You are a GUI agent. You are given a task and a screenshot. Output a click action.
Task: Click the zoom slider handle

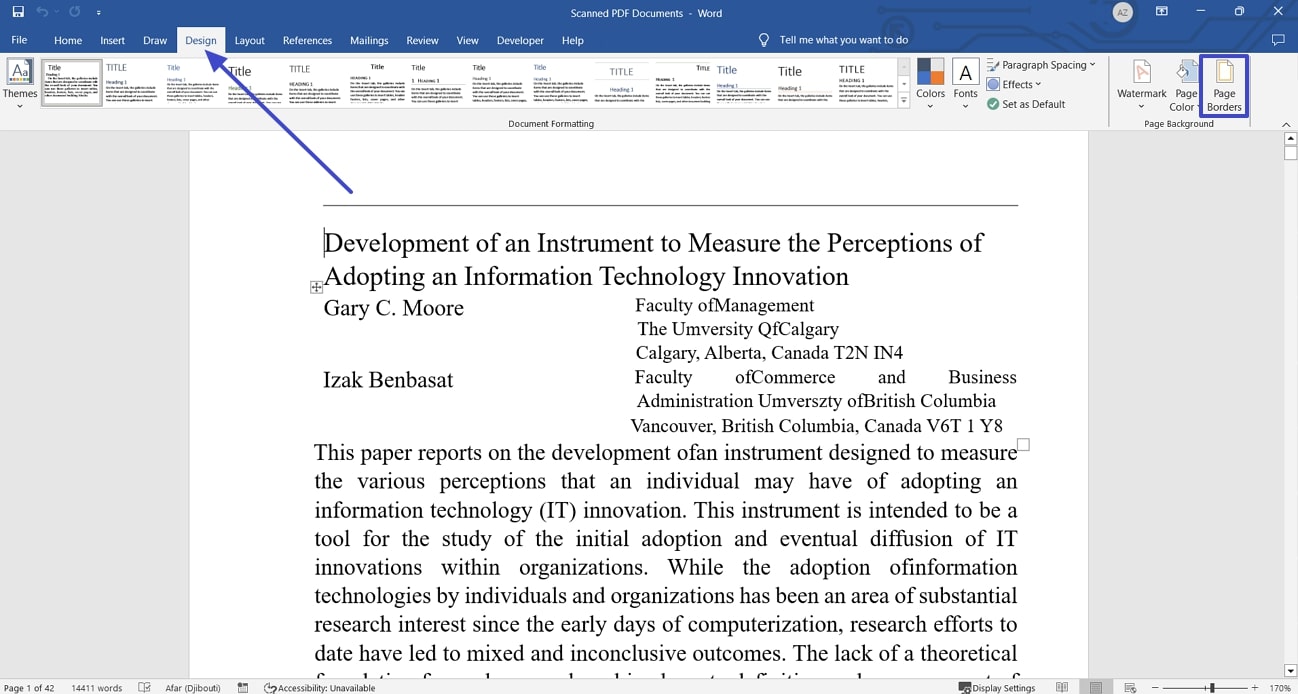pos(1212,688)
